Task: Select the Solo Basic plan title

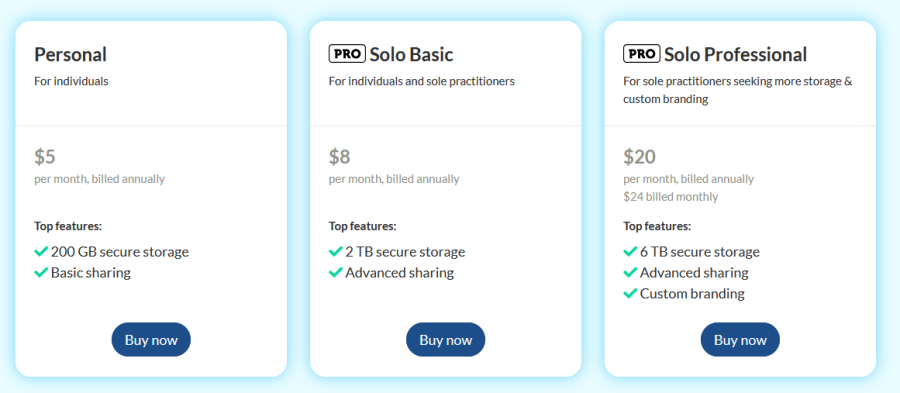Action: click(412, 55)
